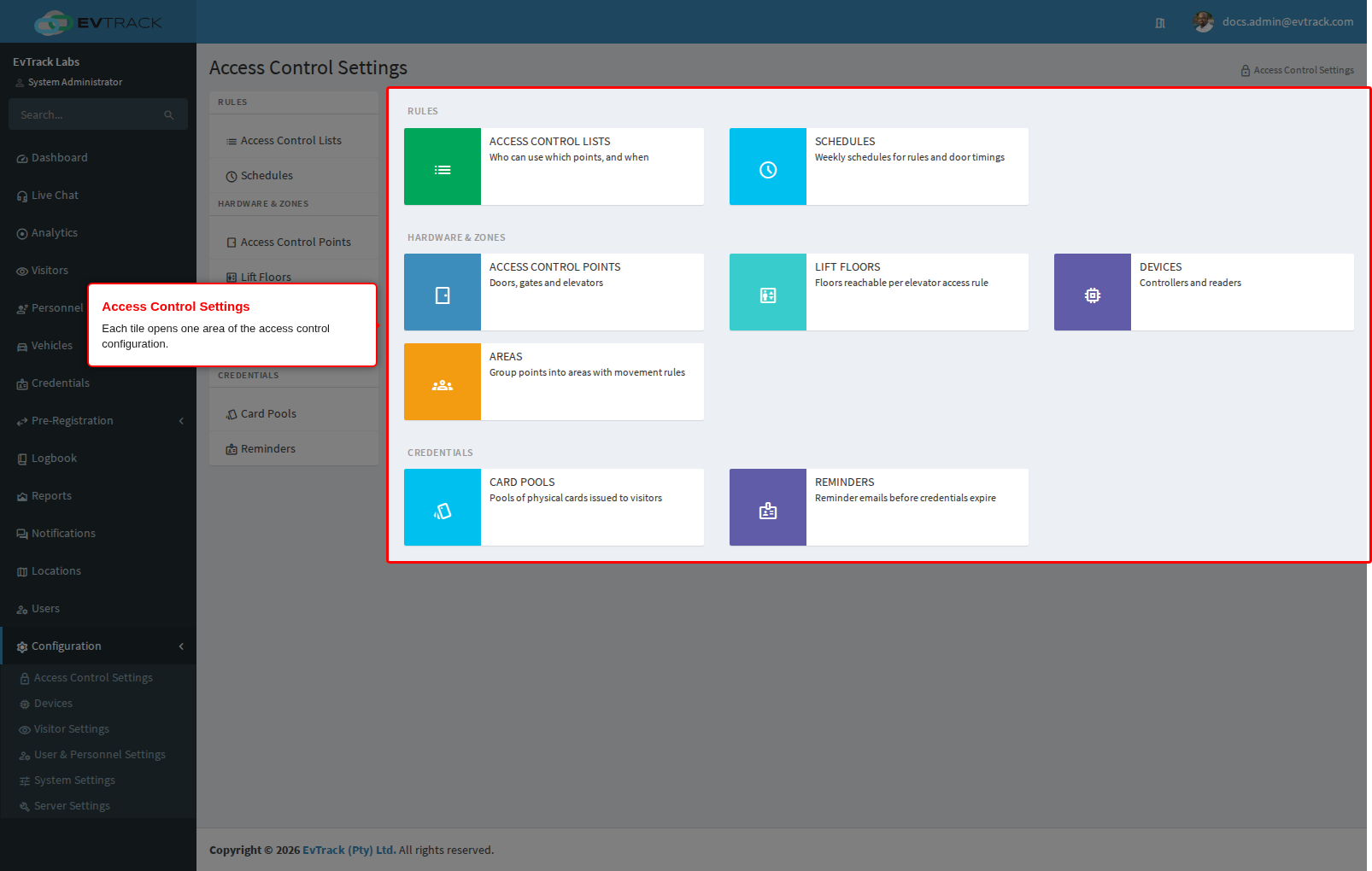Click docs.admin@evtrack.com account name
The image size is (1372, 871).
pos(1287,22)
